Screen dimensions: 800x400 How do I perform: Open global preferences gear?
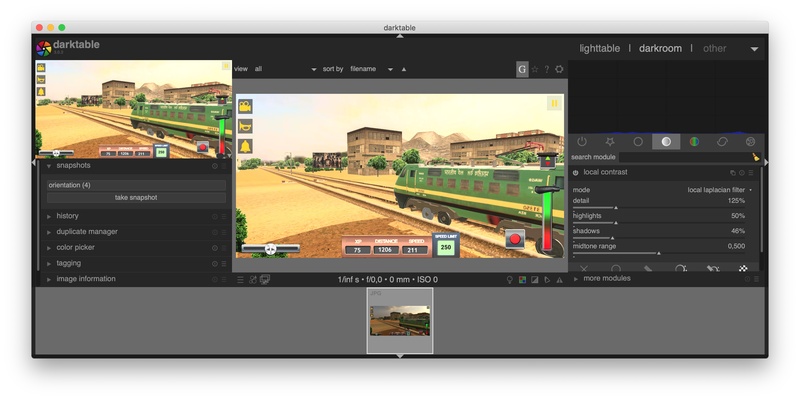click(559, 69)
